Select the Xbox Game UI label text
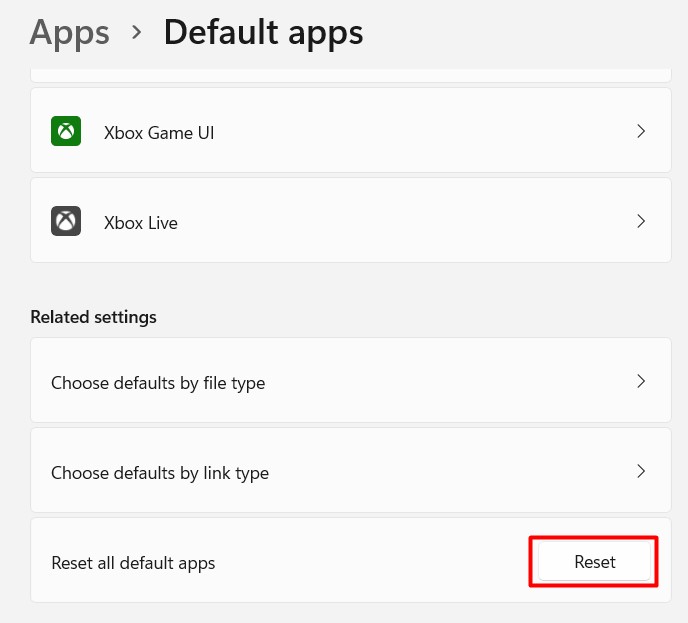Screen dimensions: 688x623 point(159,132)
